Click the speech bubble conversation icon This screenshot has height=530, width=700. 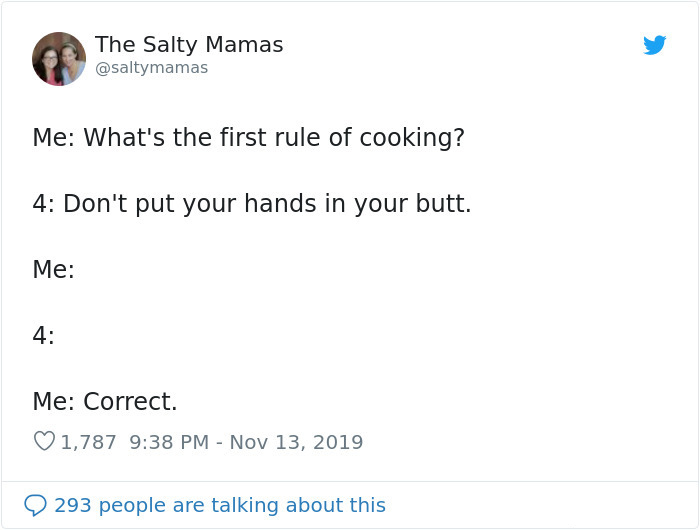[x=35, y=505]
